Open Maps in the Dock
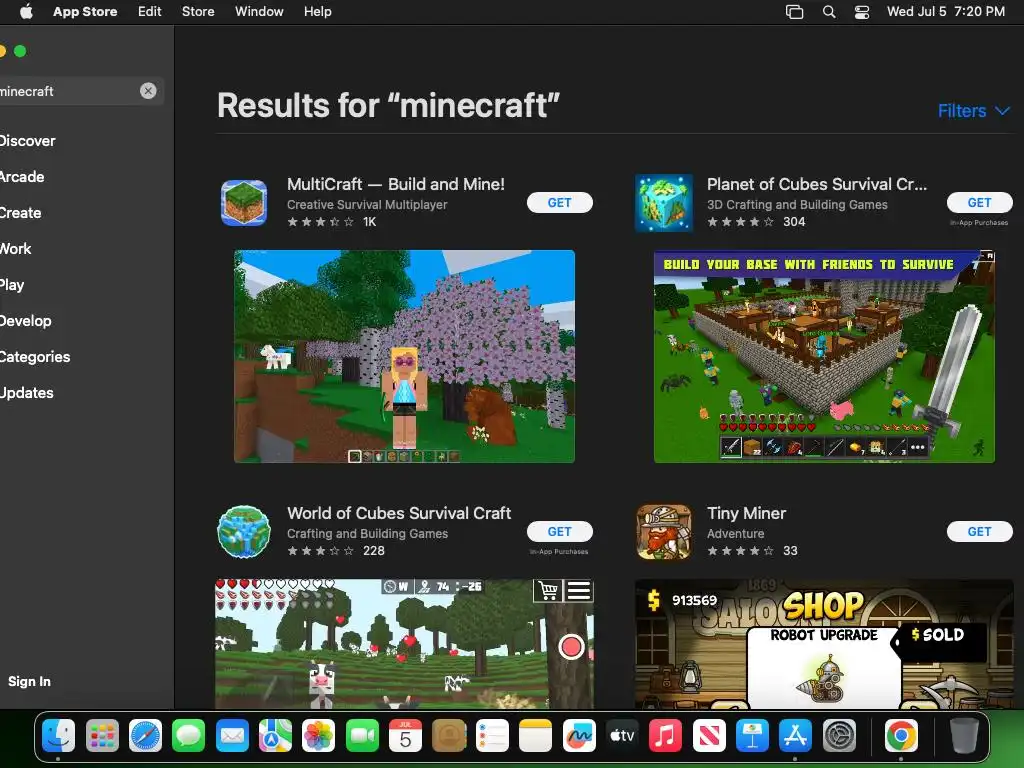 (x=275, y=737)
